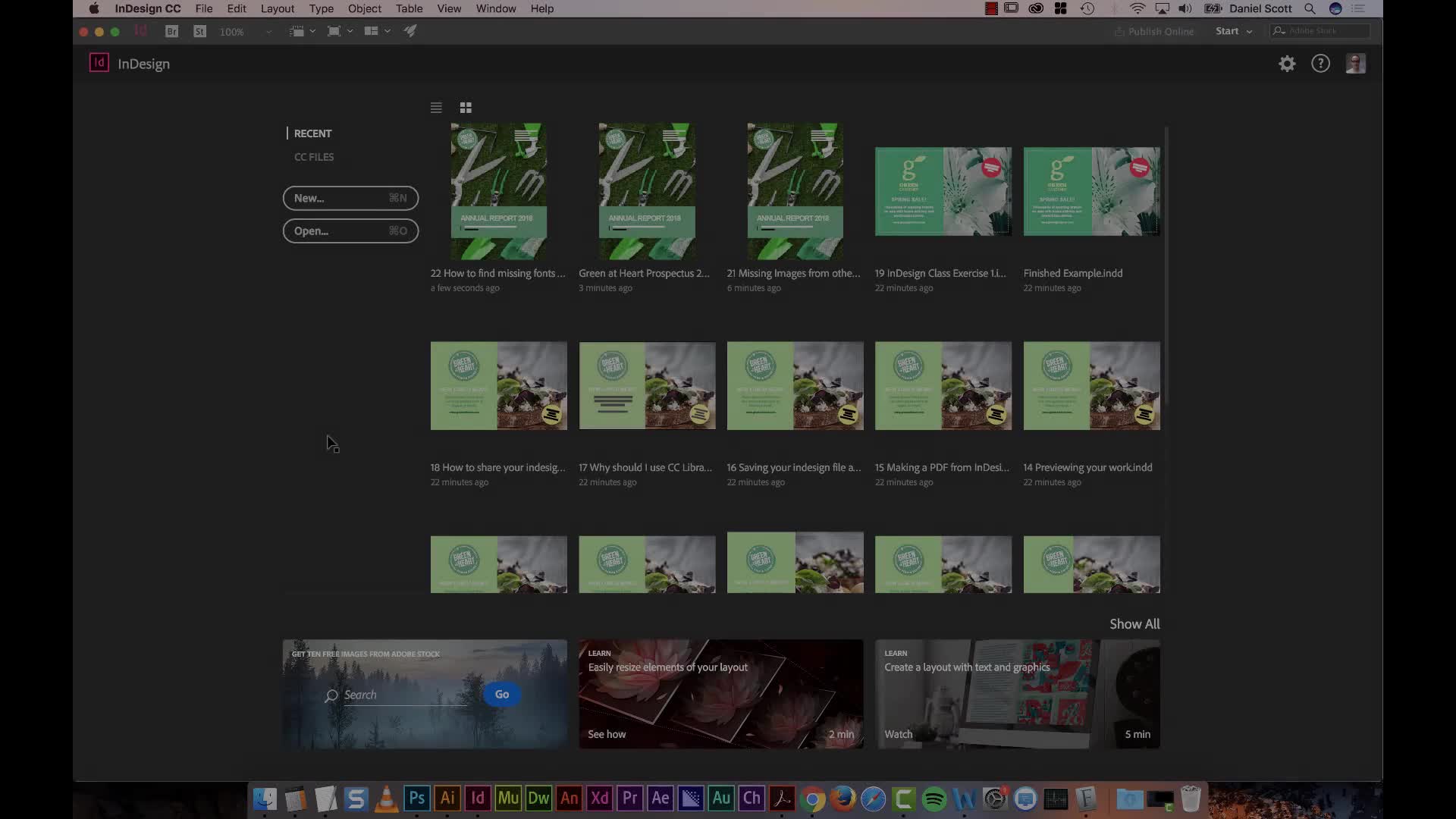This screenshot has width=1456, height=819.
Task: Open 'Finished Example.indd' thumbnail
Action: 1091,191
